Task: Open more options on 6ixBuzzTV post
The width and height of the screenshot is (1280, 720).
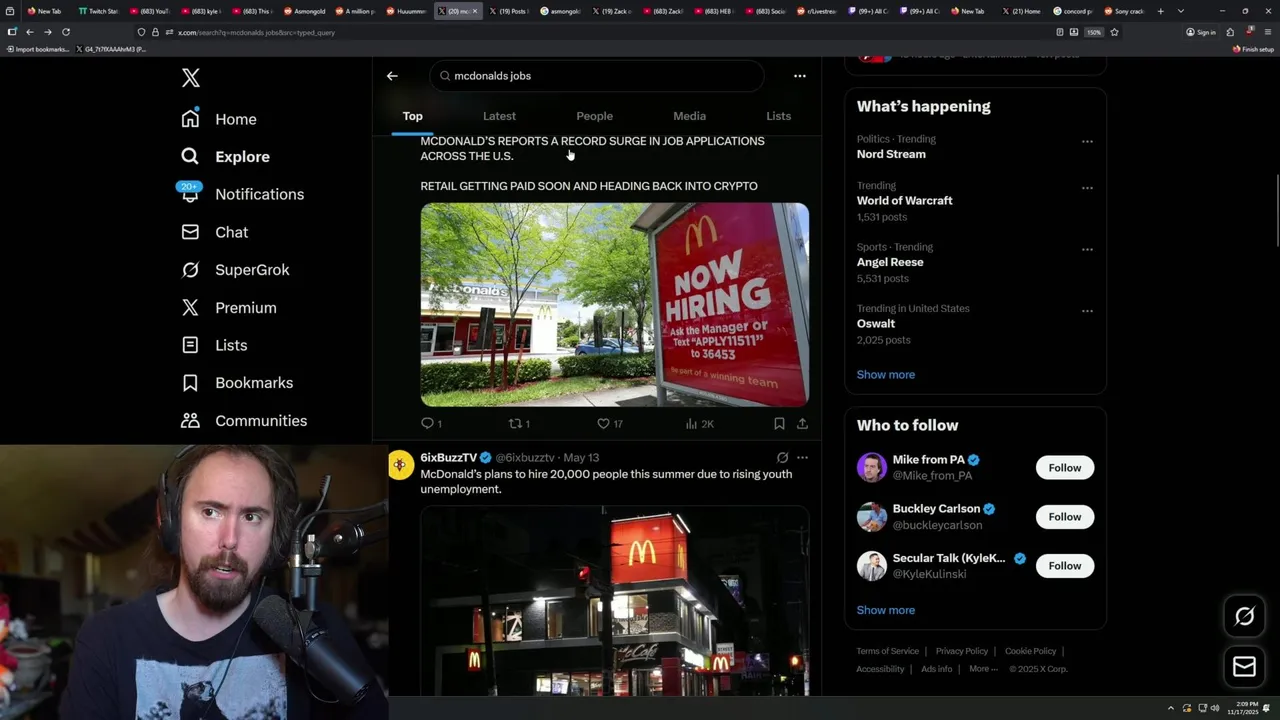Action: (x=802, y=458)
